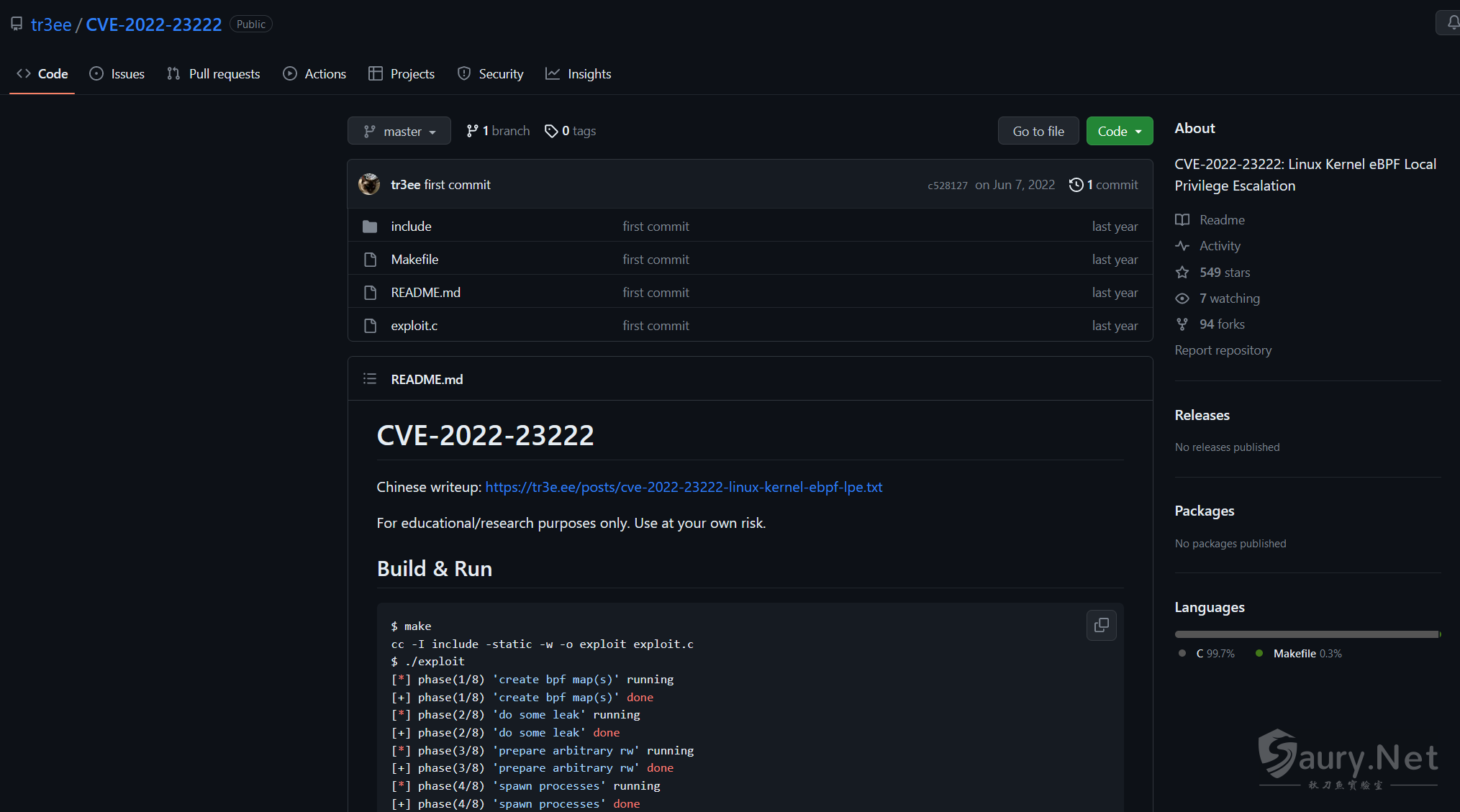The width and height of the screenshot is (1460, 812).
Task: Open README table of contents list icon
Action: 370,379
